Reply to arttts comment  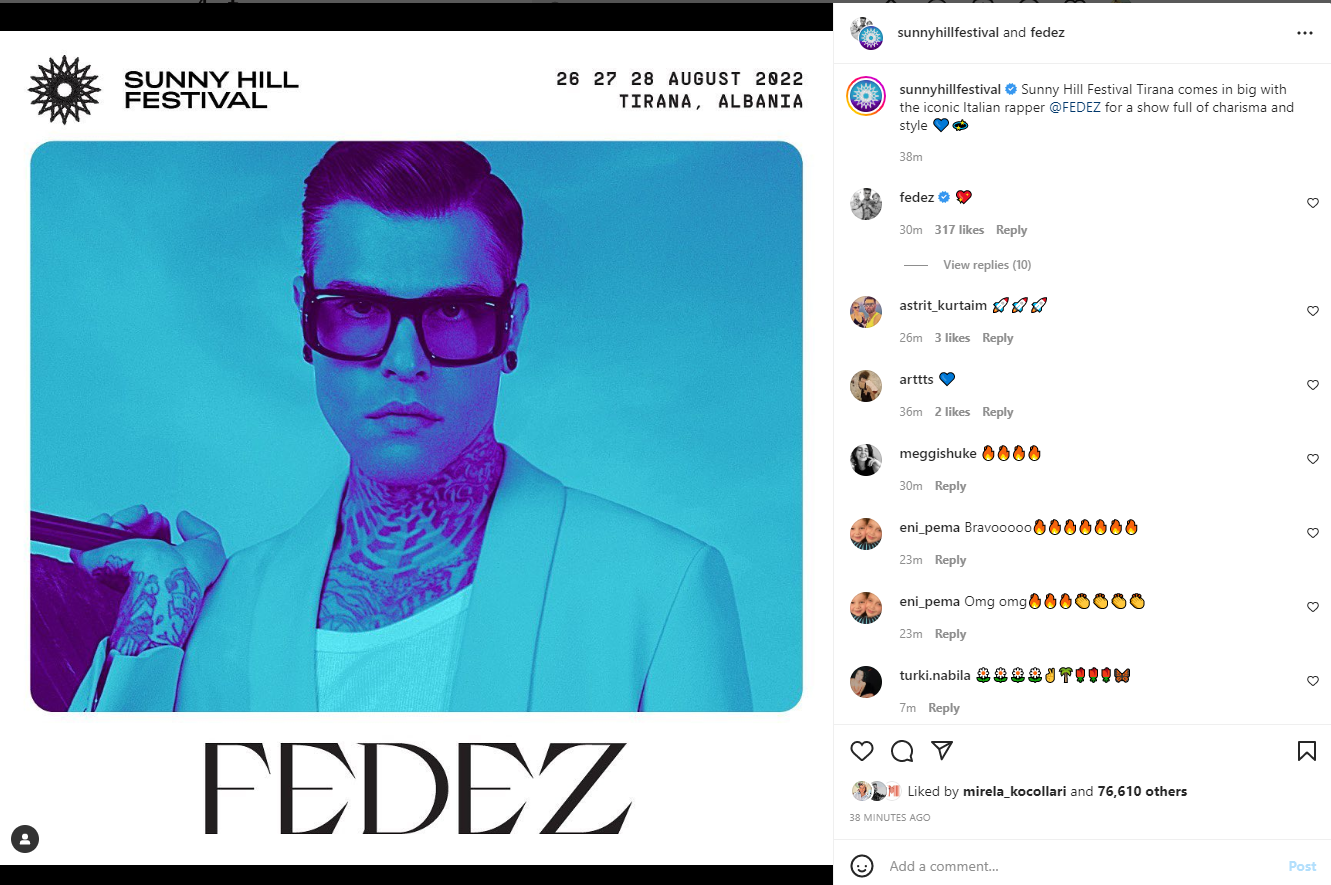(x=997, y=412)
